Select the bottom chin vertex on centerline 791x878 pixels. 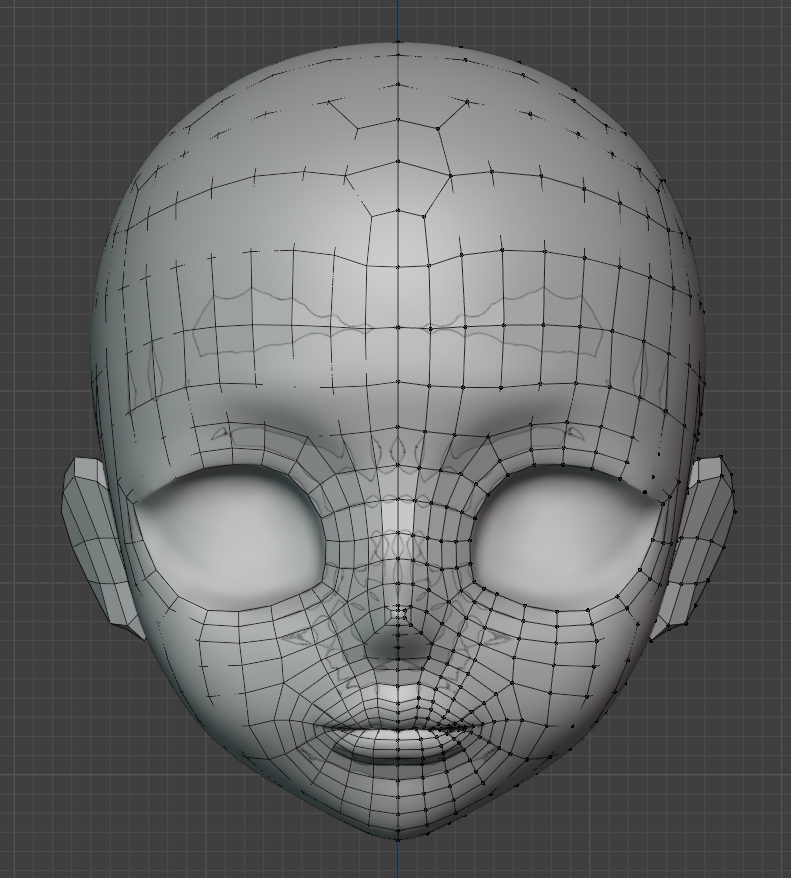point(398,839)
